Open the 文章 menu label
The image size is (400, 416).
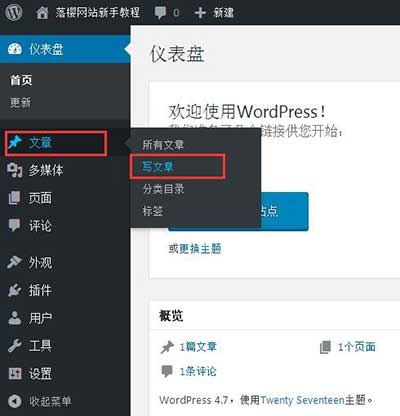pyautogui.click(x=40, y=143)
